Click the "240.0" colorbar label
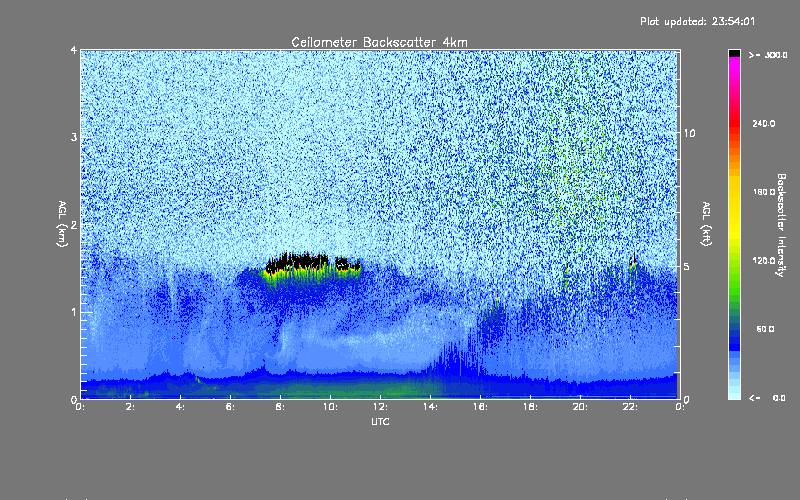 click(764, 123)
